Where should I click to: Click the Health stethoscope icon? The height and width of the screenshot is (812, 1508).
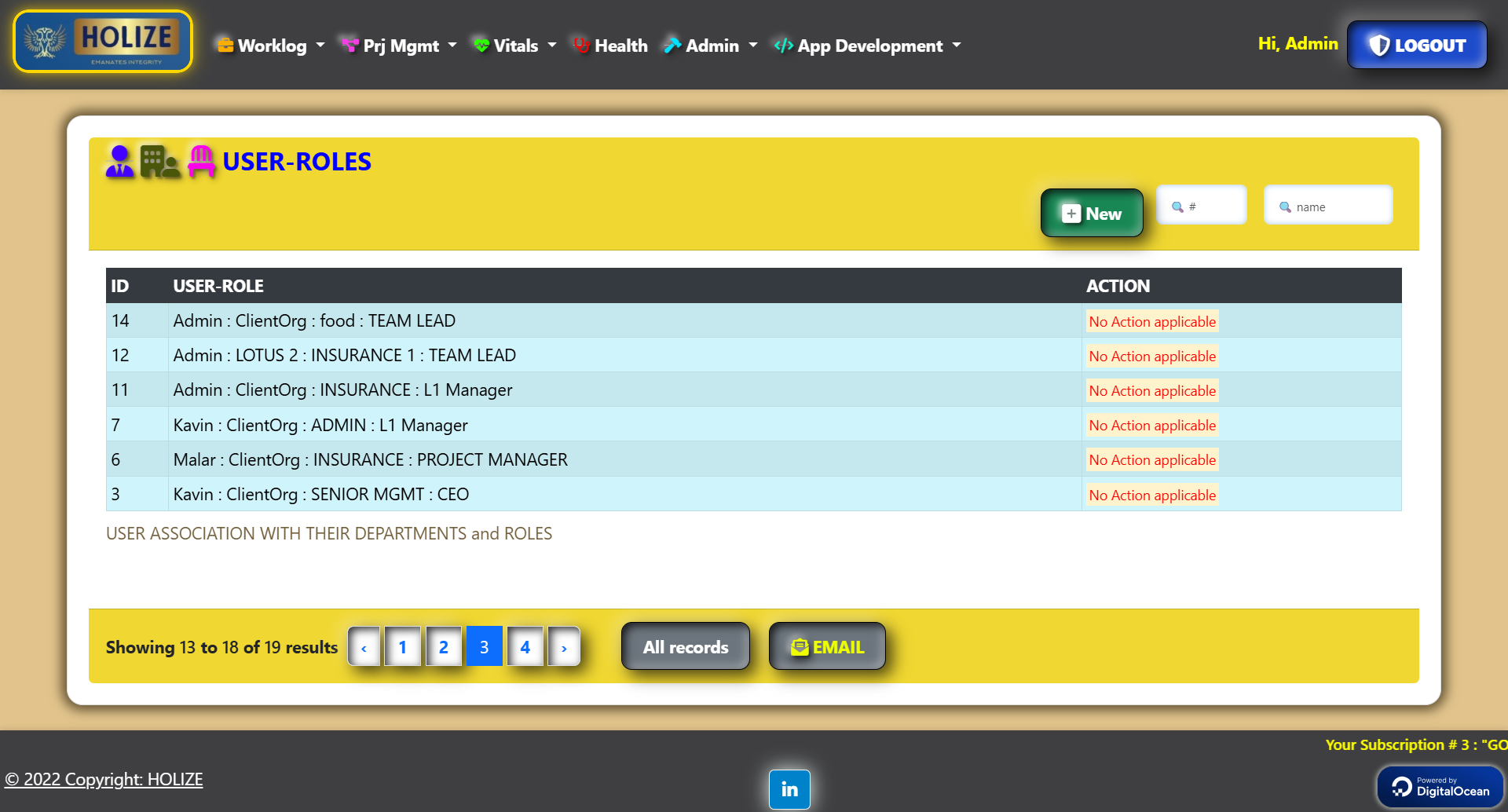coord(581,46)
